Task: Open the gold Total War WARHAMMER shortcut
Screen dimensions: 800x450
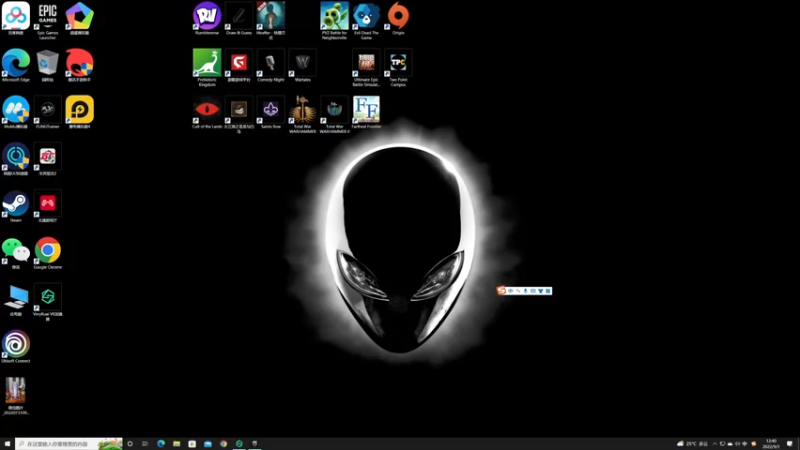Action: (x=303, y=114)
